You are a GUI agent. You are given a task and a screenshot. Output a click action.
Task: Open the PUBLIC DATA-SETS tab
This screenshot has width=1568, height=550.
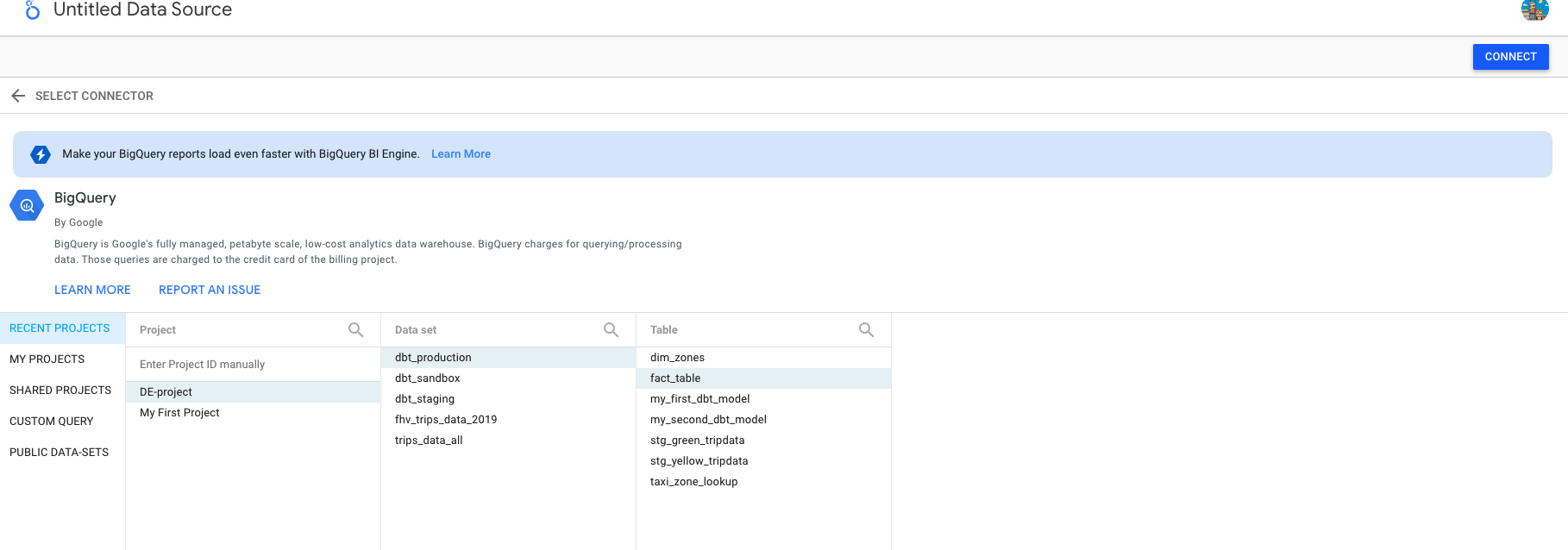click(62, 453)
